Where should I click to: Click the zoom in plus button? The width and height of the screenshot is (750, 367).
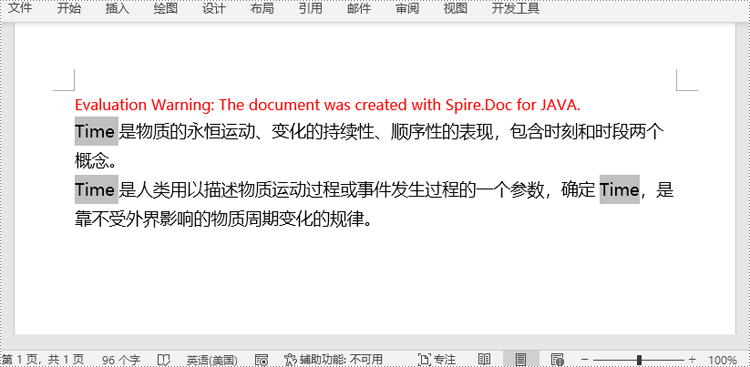[692, 359]
